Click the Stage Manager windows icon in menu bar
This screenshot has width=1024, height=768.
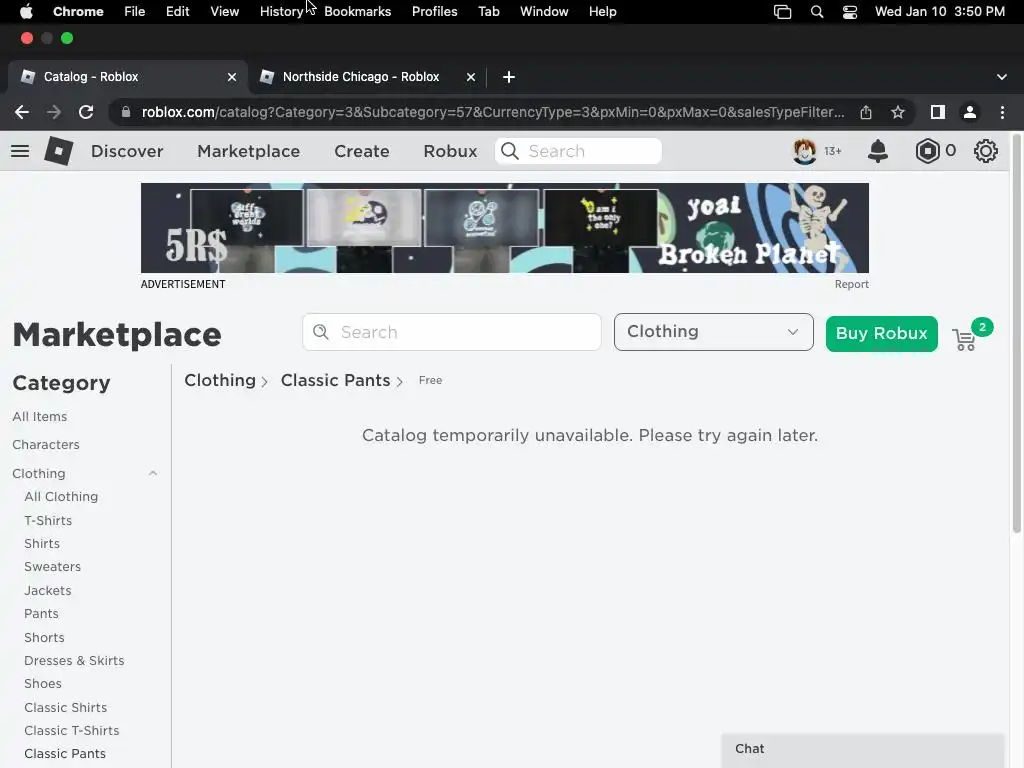[782, 12]
